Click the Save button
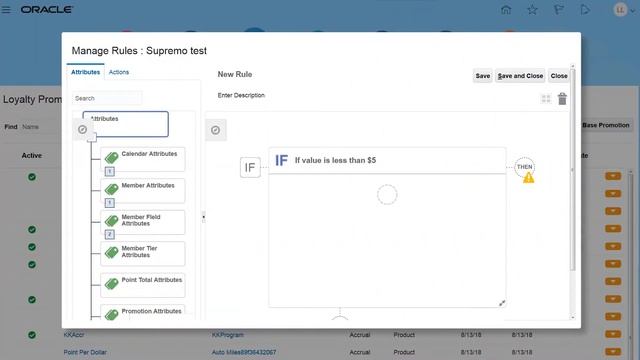The height and width of the screenshot is (360, 640). click(x=482, y=76)
